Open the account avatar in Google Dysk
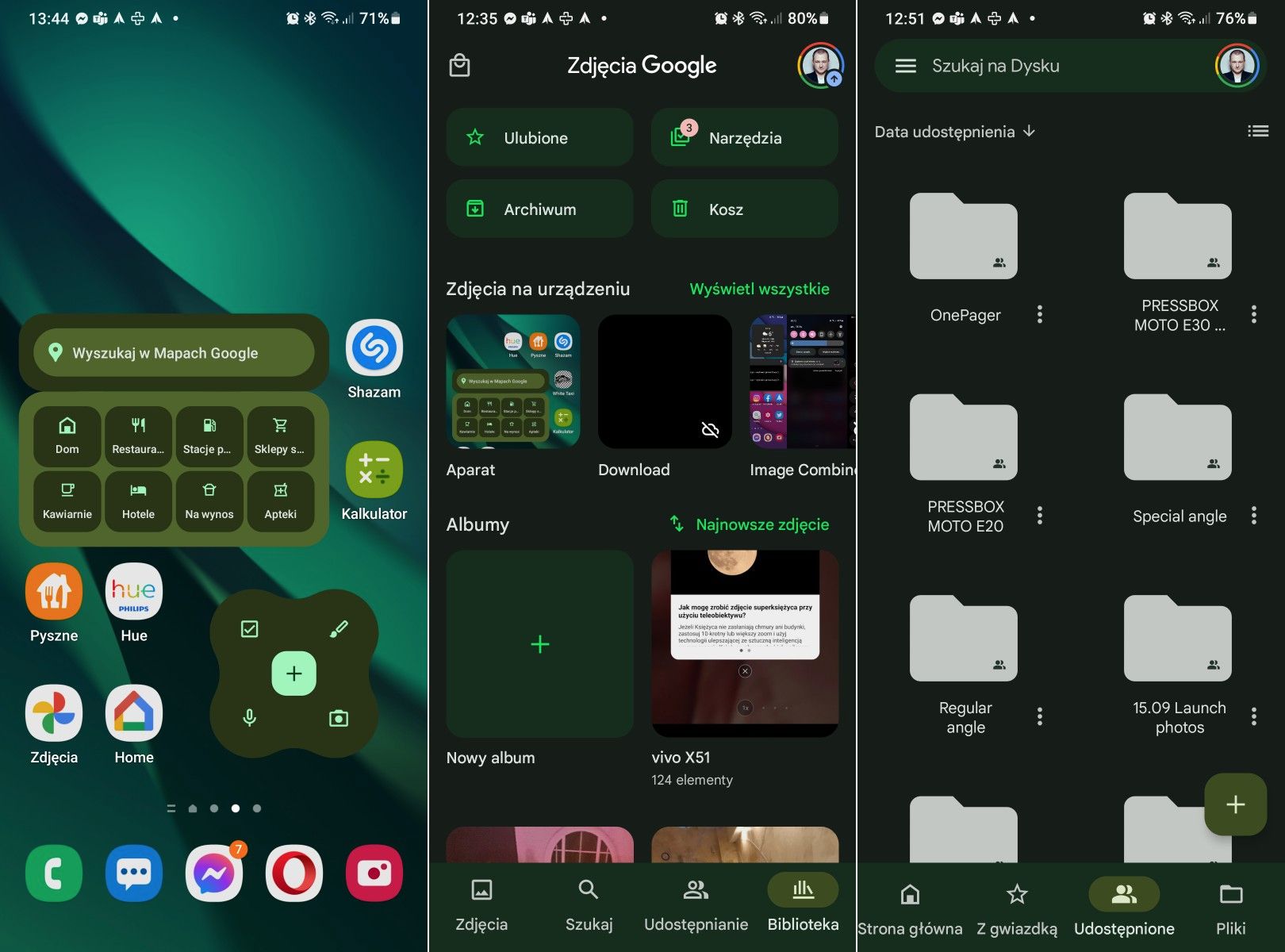The height and width of the screenshot is (952, 1285). [x=1237, y=66]
